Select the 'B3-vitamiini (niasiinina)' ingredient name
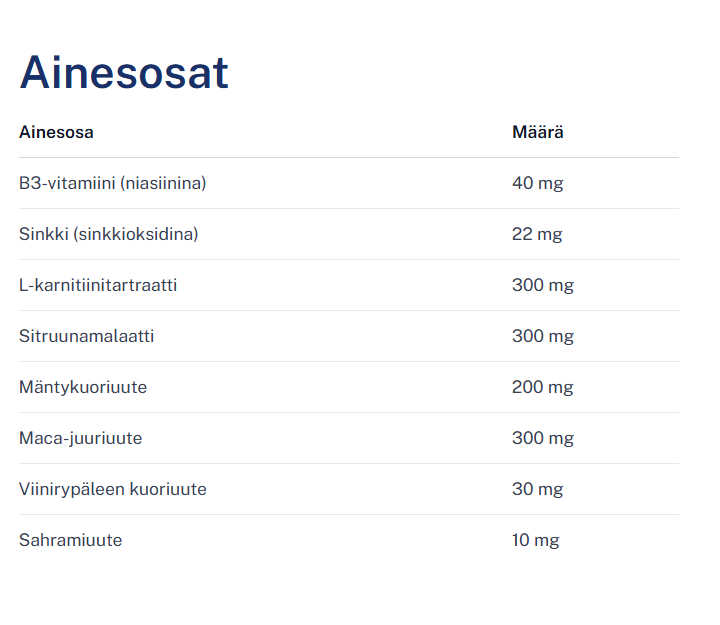Image resolution: width=720 pixels, height=625 pixels. (112, 183)
